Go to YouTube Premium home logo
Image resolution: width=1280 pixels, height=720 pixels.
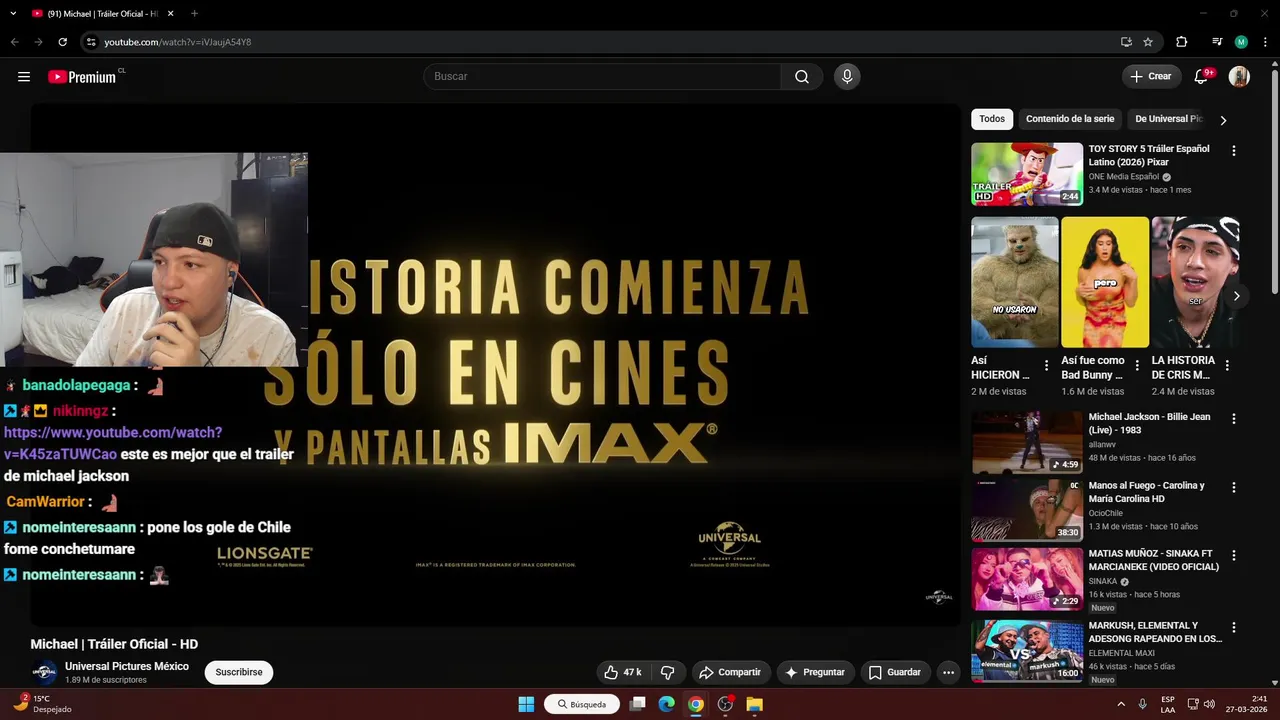pyautogui.click(x=82, y=77)
